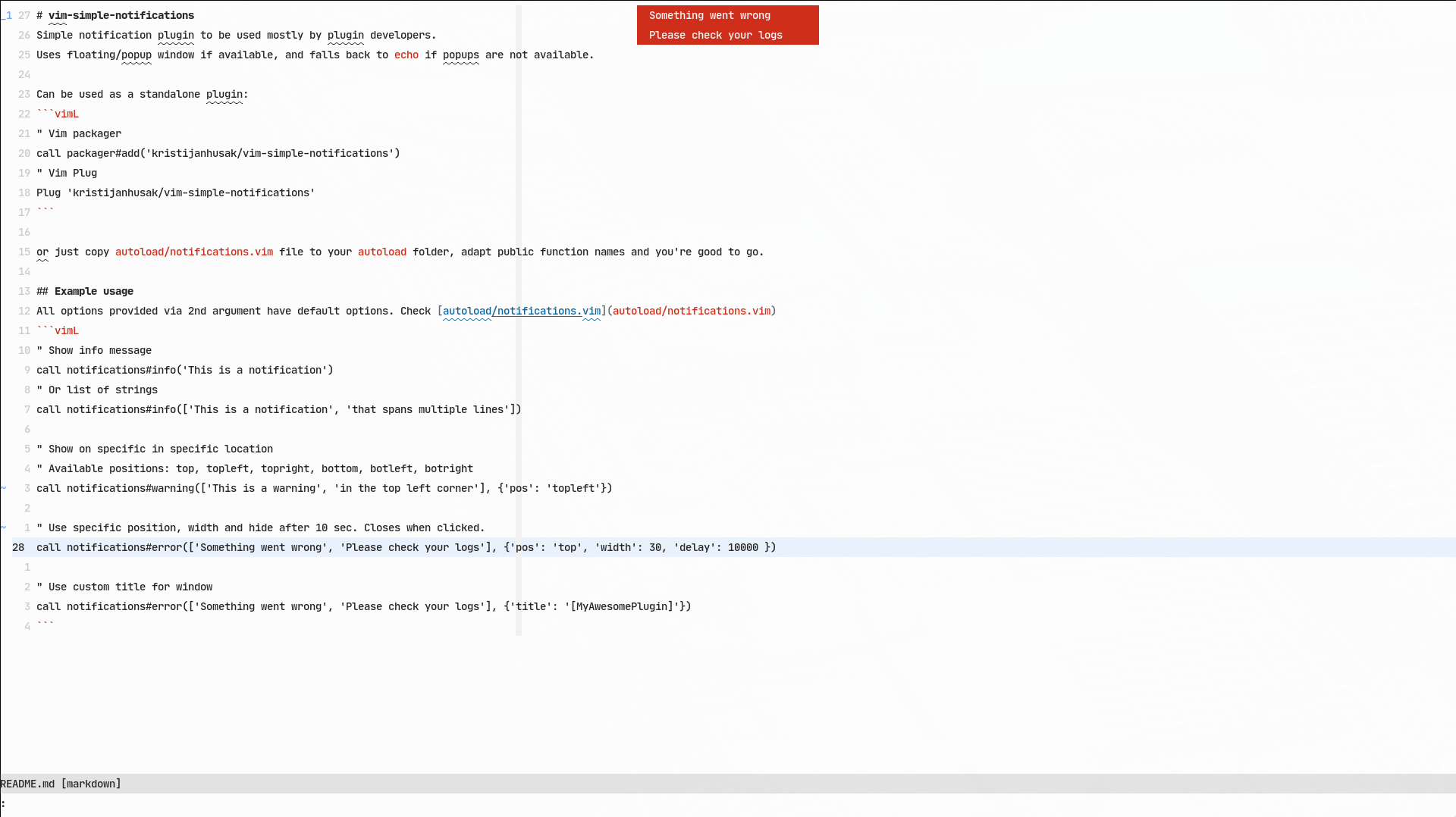Click 'Something went wrong' in the notification popup
This screenshot has width=1456, height=817.
coord(709,15)
